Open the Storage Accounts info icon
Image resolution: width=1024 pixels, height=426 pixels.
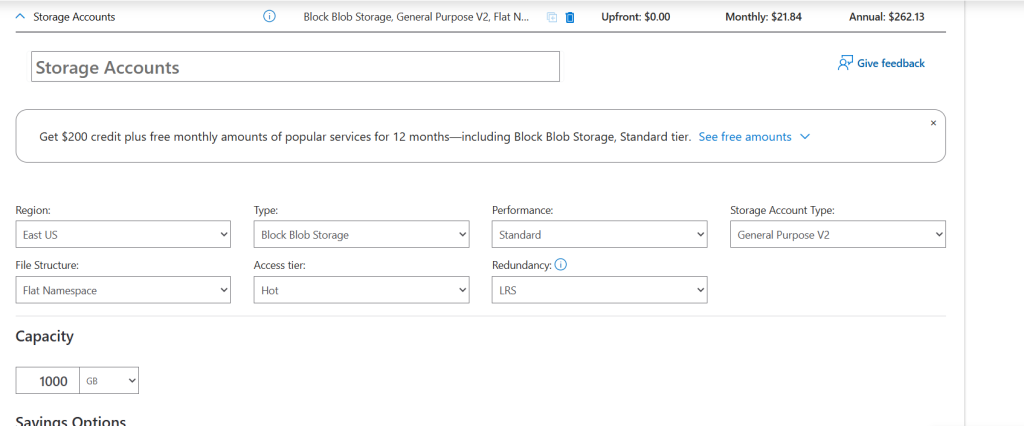click(269, 17)
